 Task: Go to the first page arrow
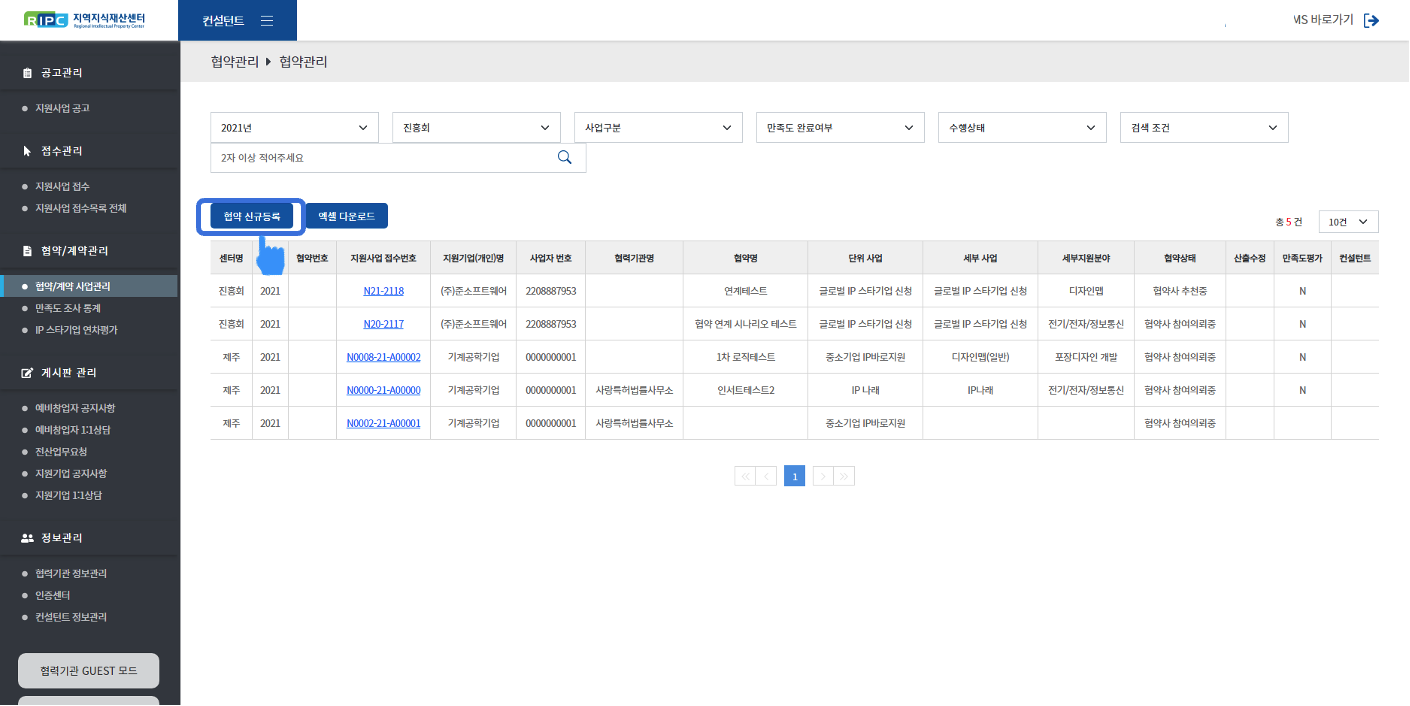click(744, 476)
